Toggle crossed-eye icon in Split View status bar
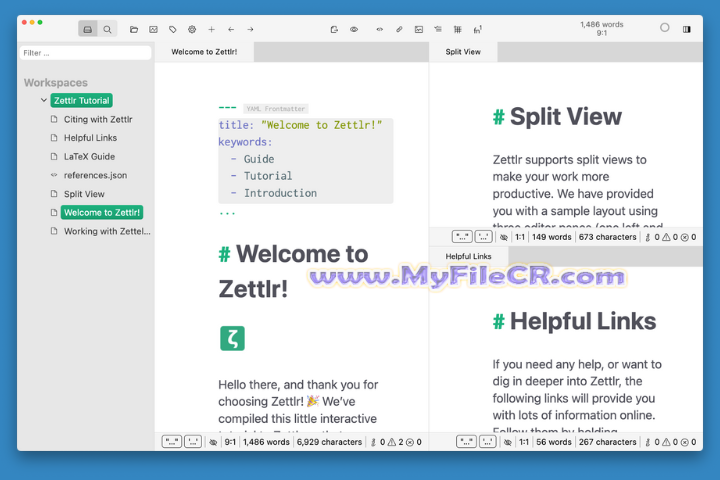The image size is (720, 480). pos(504,237)
